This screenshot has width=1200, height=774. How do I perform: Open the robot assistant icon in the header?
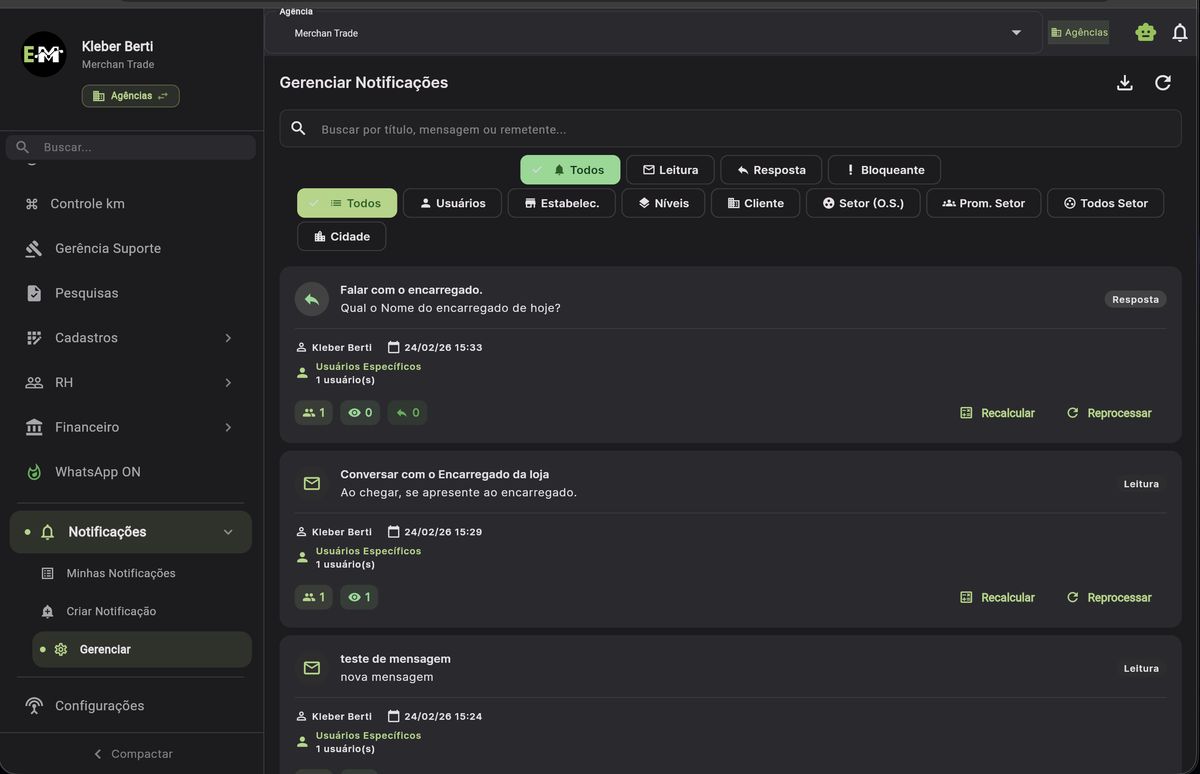[x=1145, y=31]
